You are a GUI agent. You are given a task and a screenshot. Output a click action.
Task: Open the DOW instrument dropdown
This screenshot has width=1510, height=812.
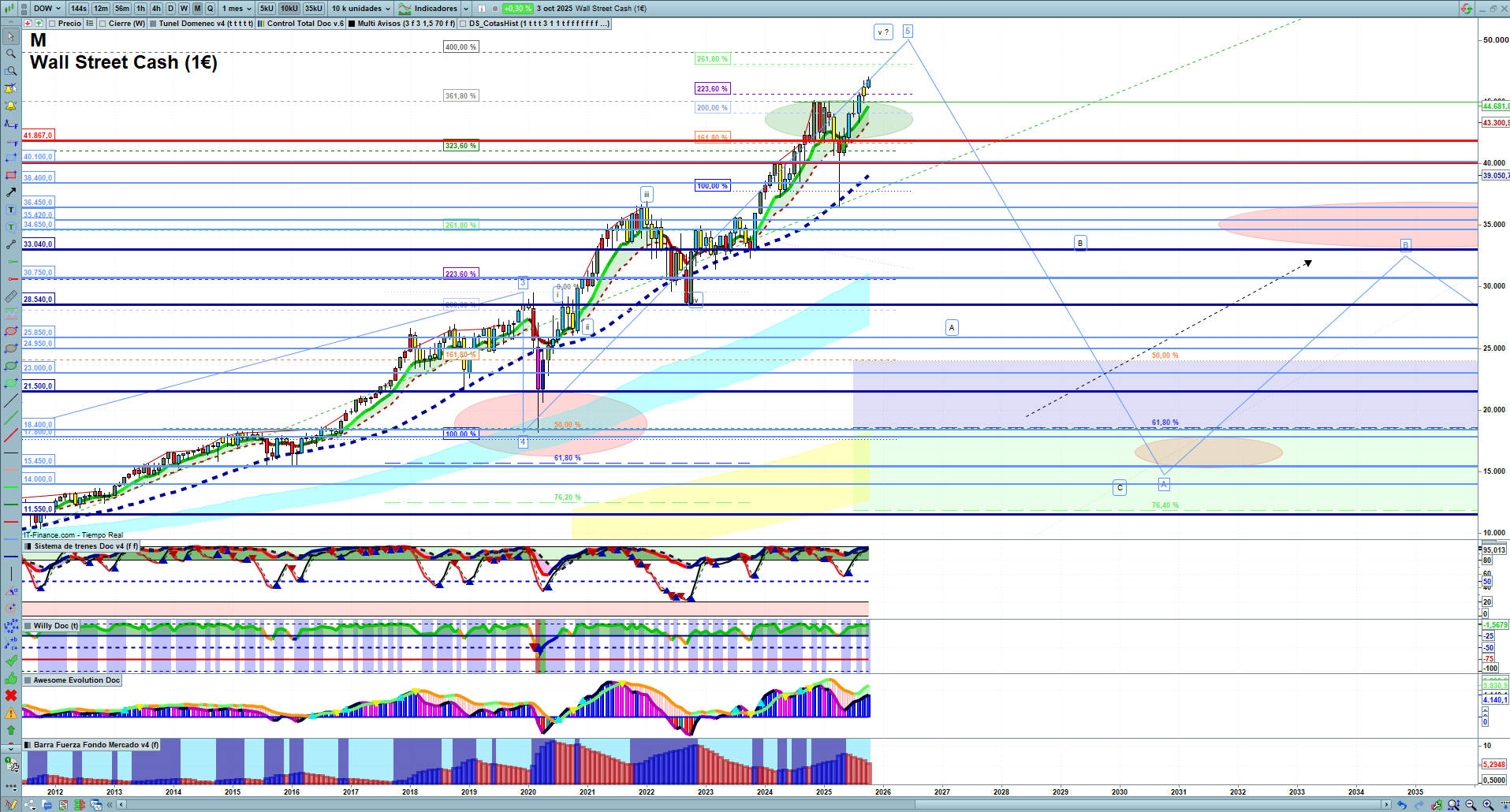point(47,9)
